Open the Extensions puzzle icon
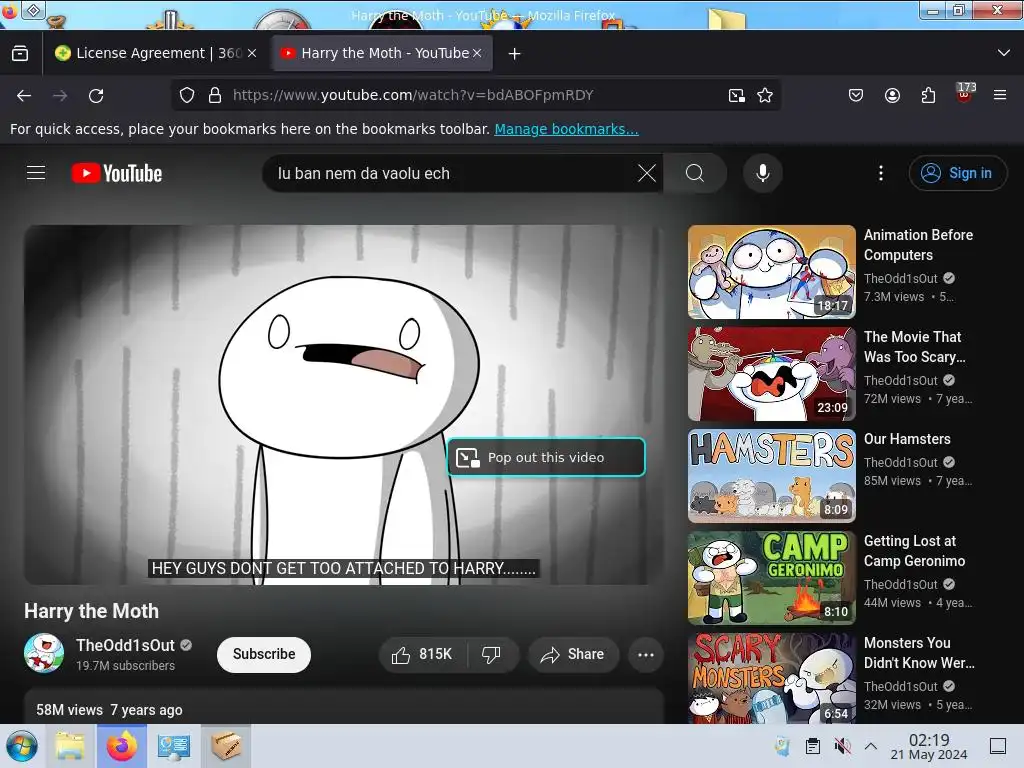Screen dimensions: 1024x768 tap(928, 96)
